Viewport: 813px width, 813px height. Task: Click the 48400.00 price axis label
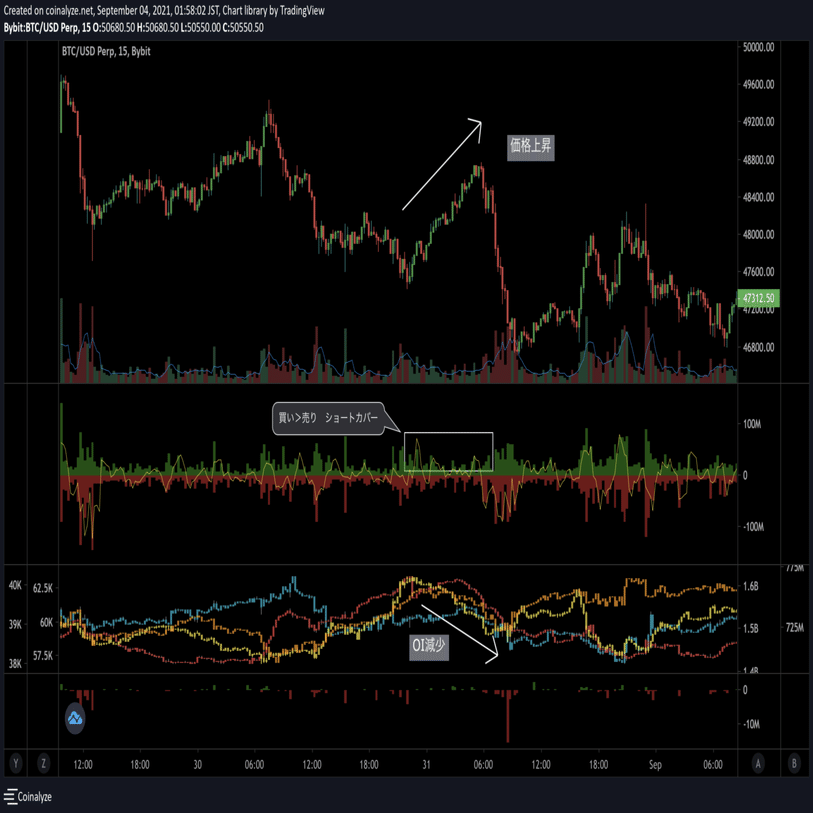[758, 197]
